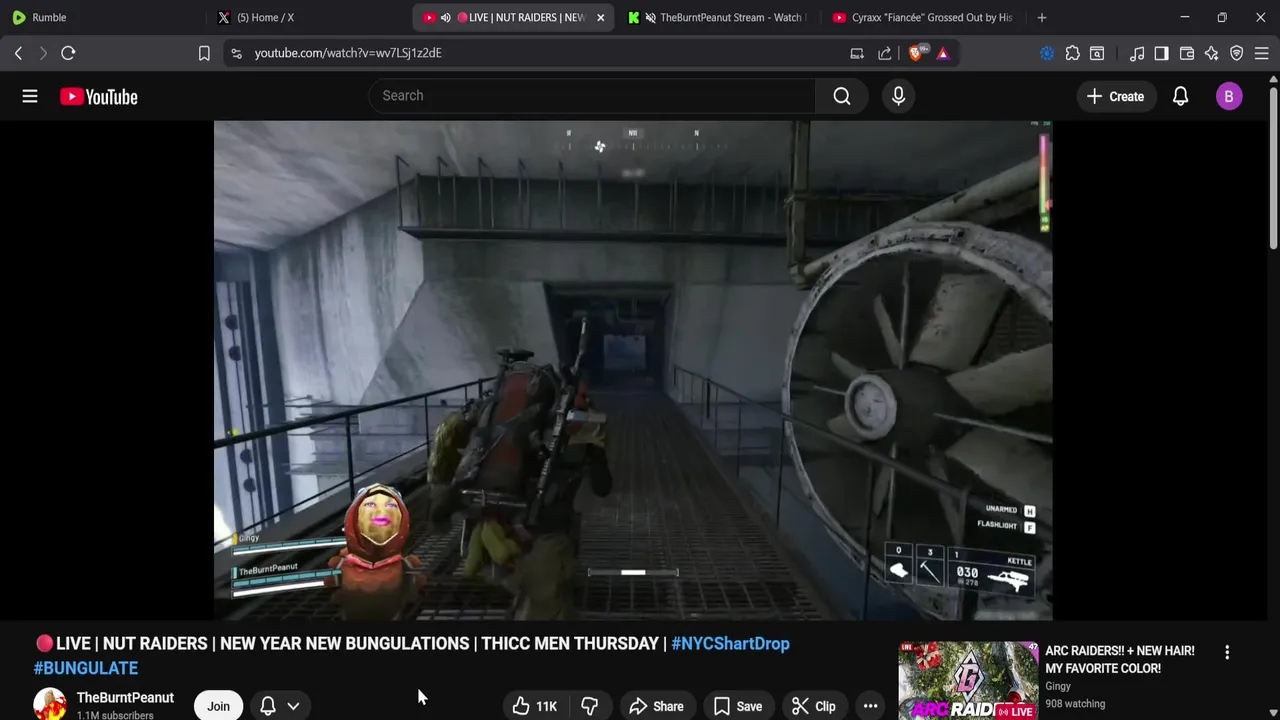Open the Brave VPN shield icon
Screen dimensions: 1280x720
click(1237, 53)
